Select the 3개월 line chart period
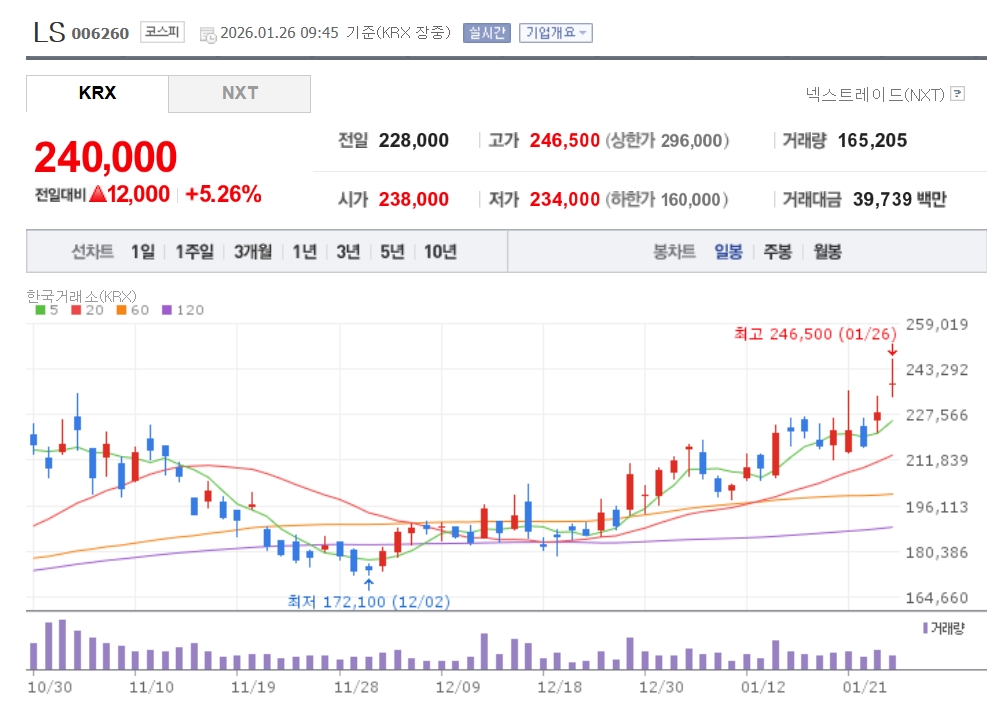 (253, 252)
